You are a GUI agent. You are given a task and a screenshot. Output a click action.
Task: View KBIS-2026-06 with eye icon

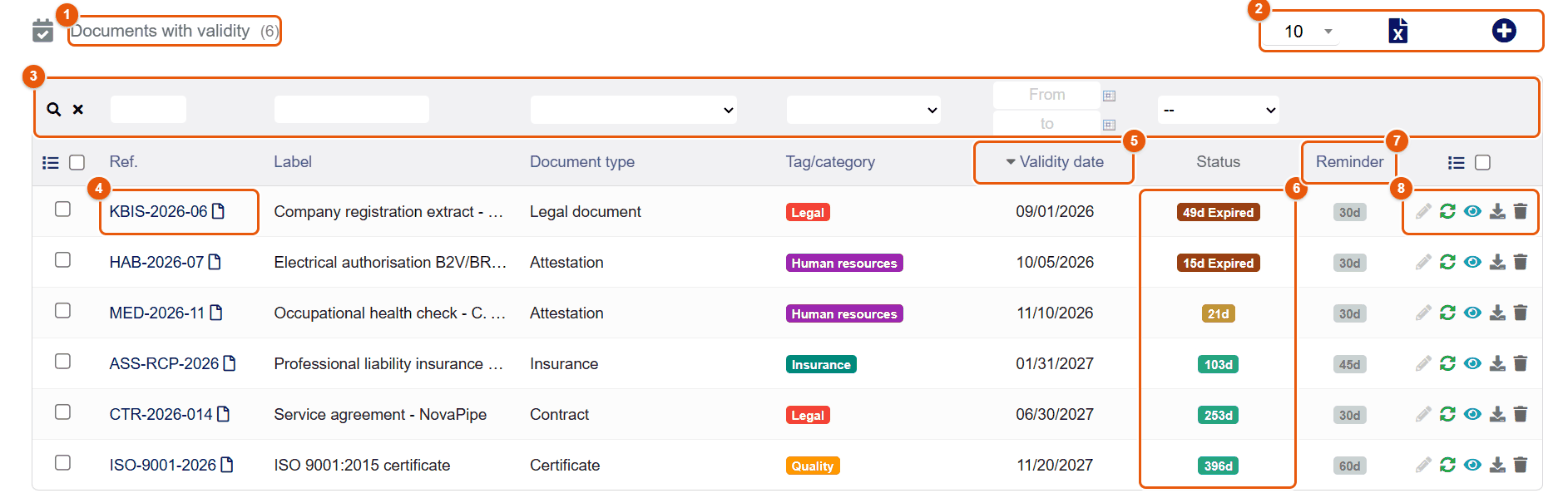point(1472,211)
